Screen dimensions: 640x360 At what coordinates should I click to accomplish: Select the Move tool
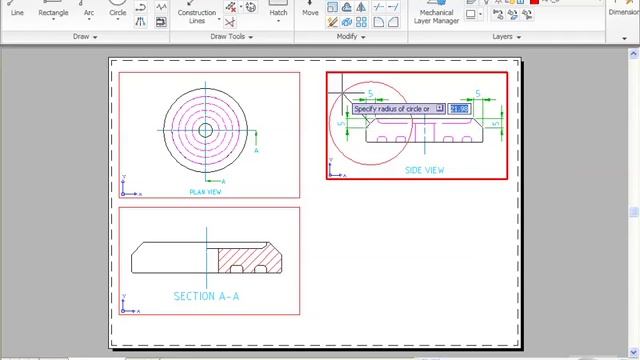310,9
